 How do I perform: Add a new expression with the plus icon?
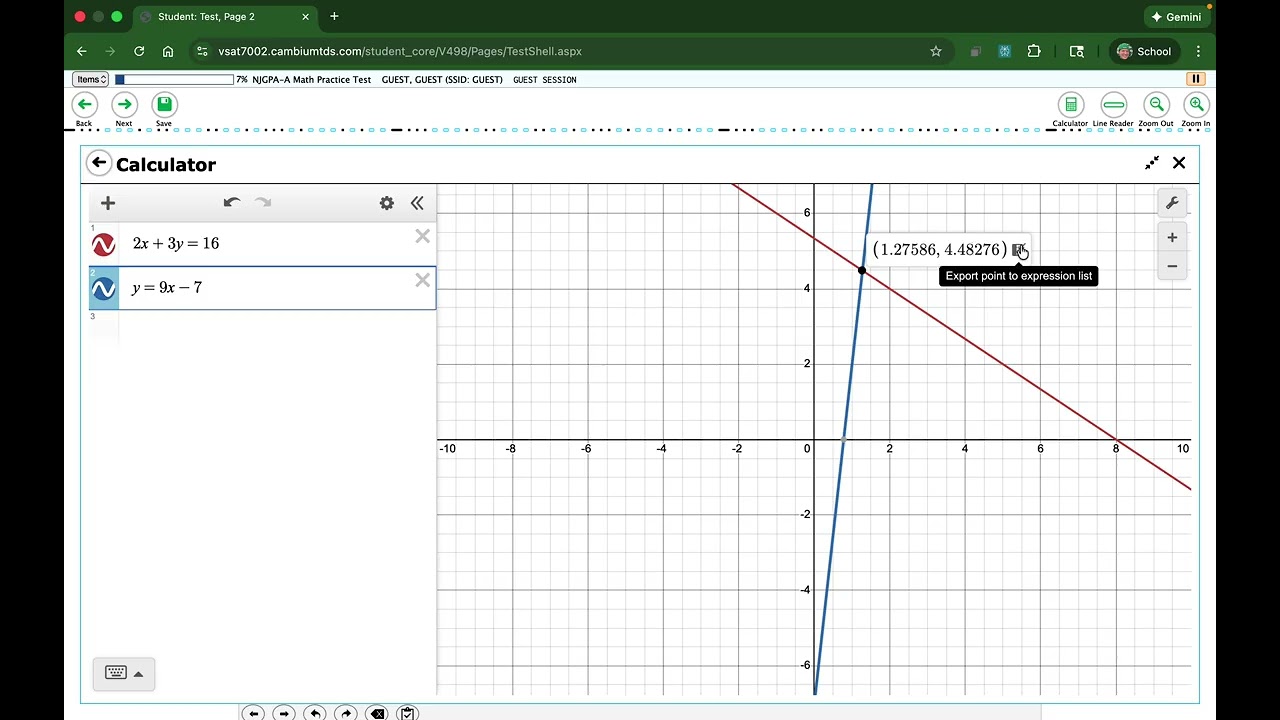(x=108, y=203)
